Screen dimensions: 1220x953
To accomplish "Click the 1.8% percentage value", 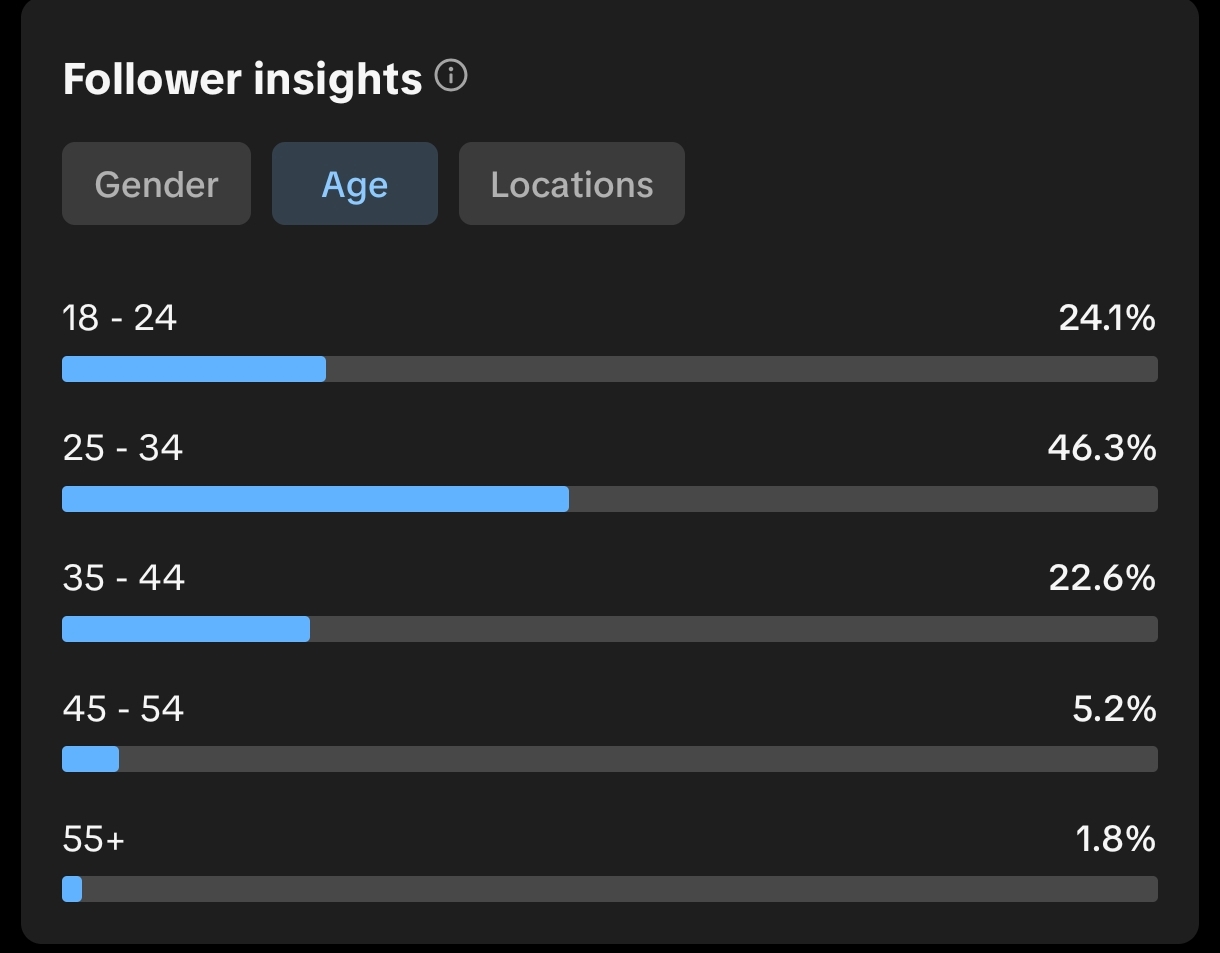I will click(x=1115, y=839).
